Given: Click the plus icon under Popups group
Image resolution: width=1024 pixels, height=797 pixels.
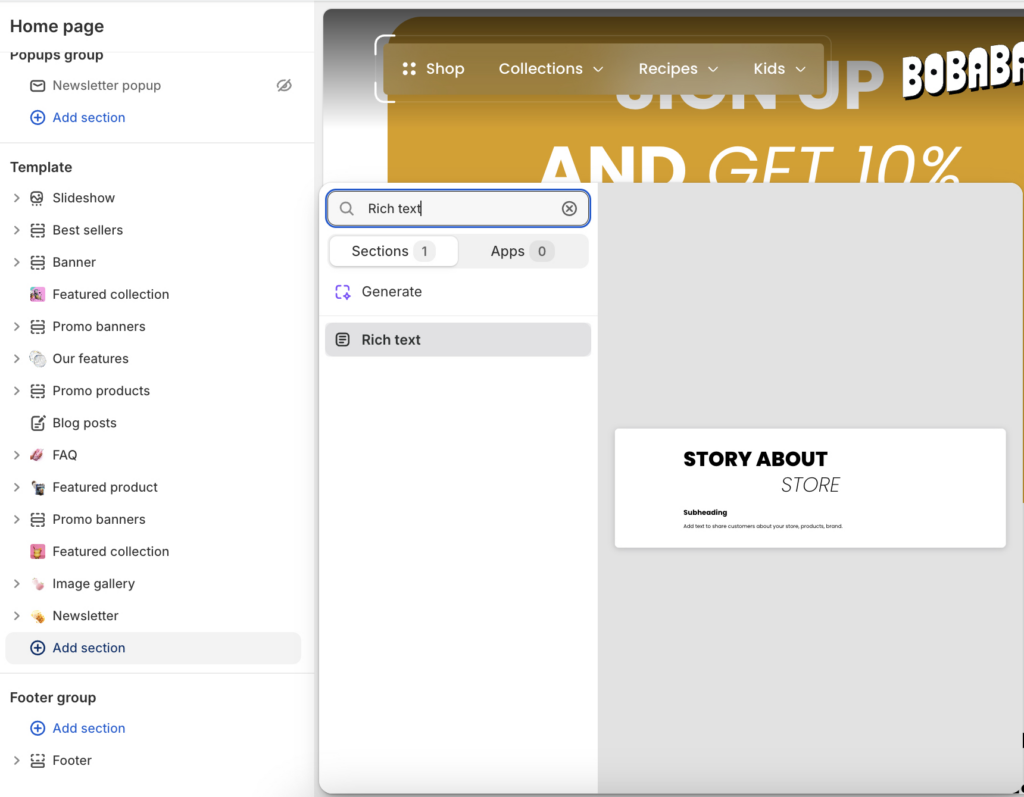Looking at the screenshot, I should pos(38,118).
